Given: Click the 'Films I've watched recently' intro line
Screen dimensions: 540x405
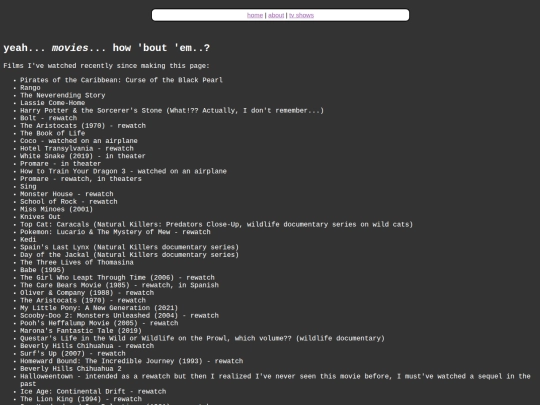Looking at the screenshot, I should click(106, 66).
